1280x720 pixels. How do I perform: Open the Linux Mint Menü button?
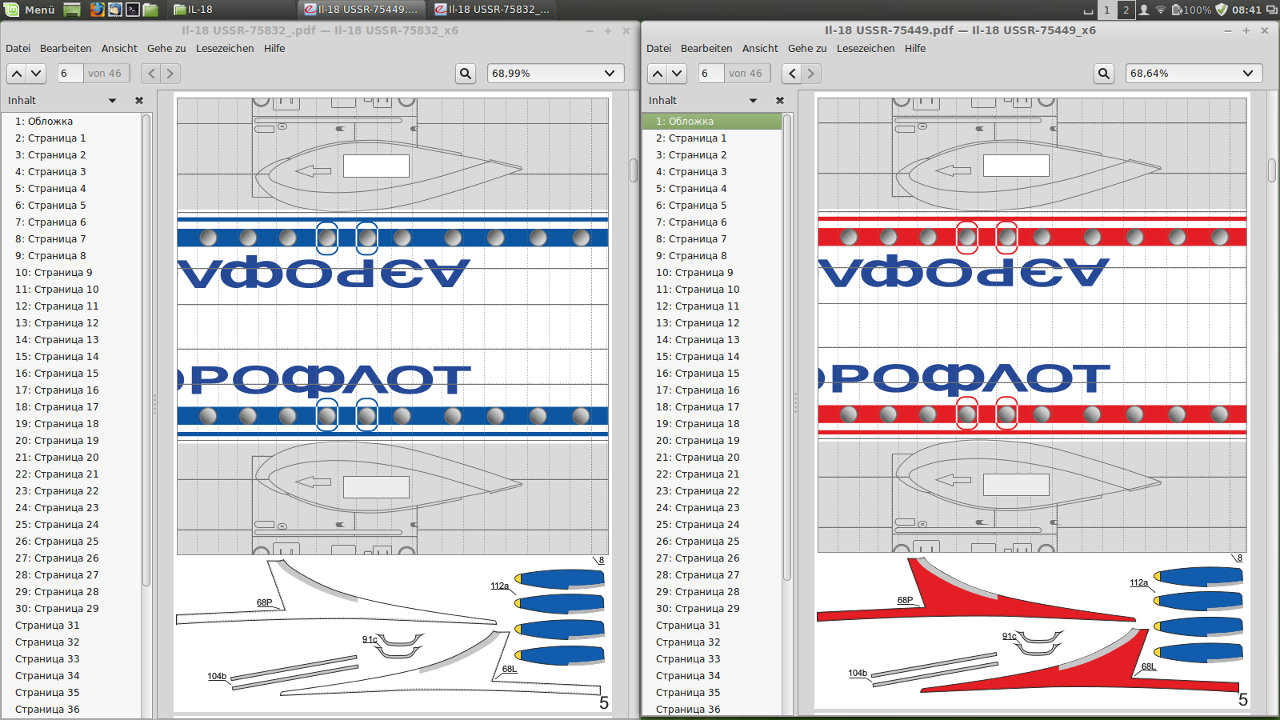[x=30, y=10]
